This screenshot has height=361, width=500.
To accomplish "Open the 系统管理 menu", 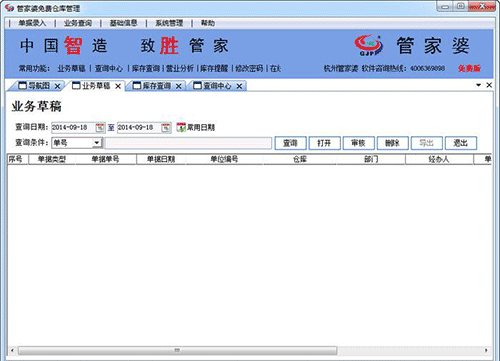I will (x=169, y=23).
